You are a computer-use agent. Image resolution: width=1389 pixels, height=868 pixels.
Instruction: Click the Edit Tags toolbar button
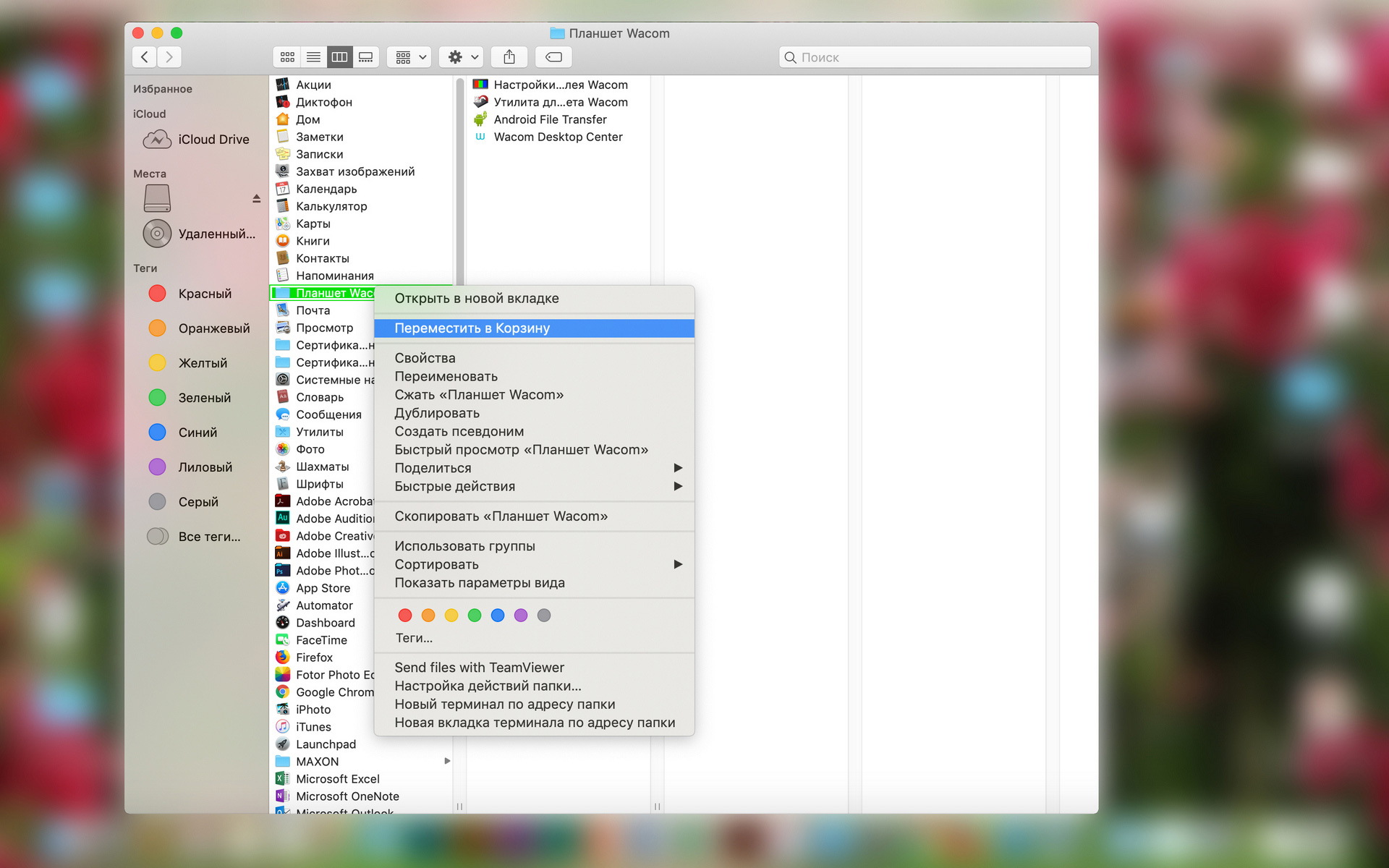553,57
